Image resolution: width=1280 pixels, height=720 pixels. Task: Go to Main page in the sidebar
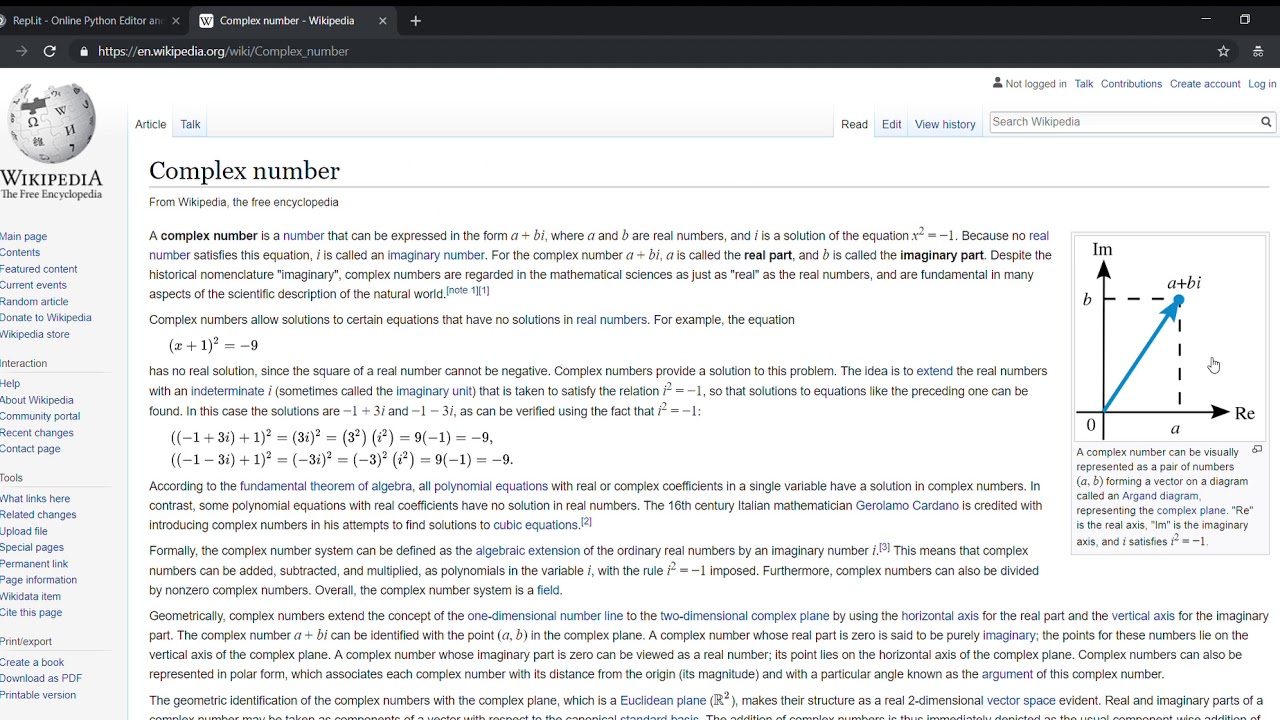24,237
